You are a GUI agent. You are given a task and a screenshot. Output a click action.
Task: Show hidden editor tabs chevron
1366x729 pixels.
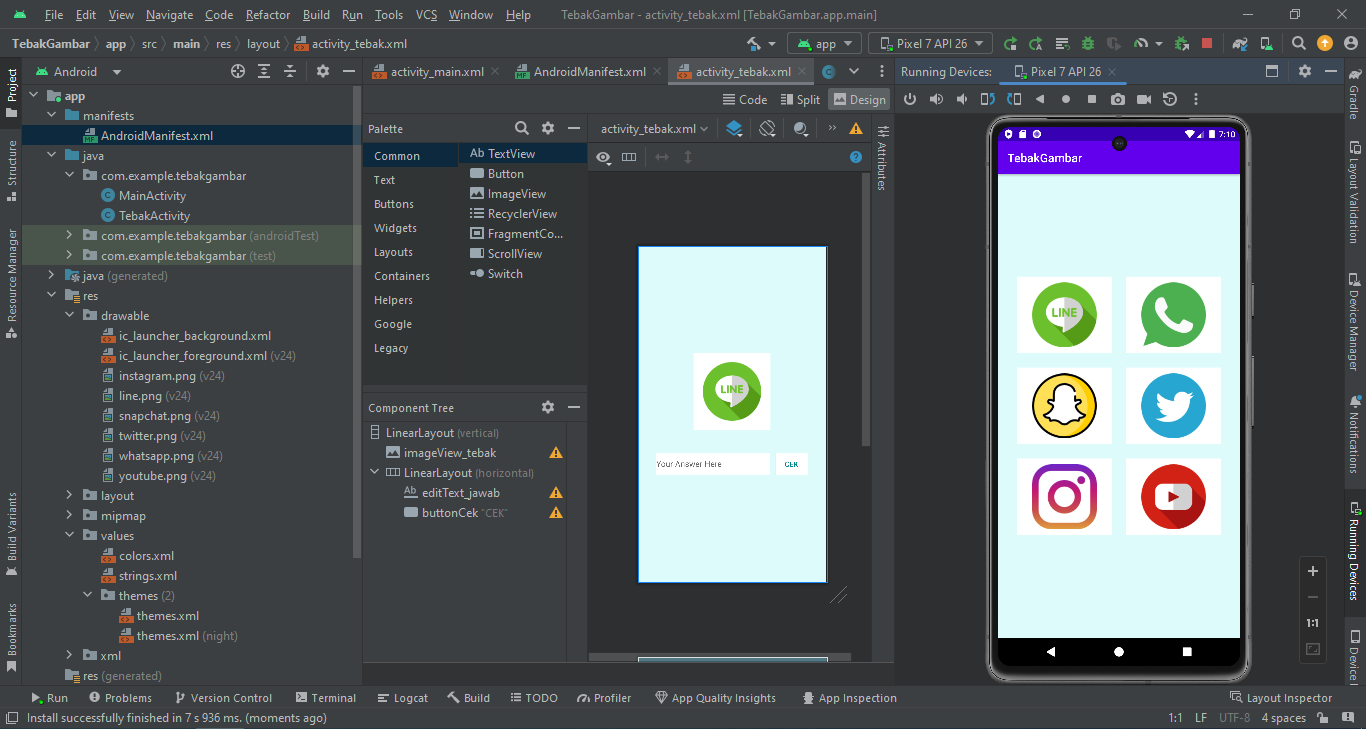click(x=854, y=72)
